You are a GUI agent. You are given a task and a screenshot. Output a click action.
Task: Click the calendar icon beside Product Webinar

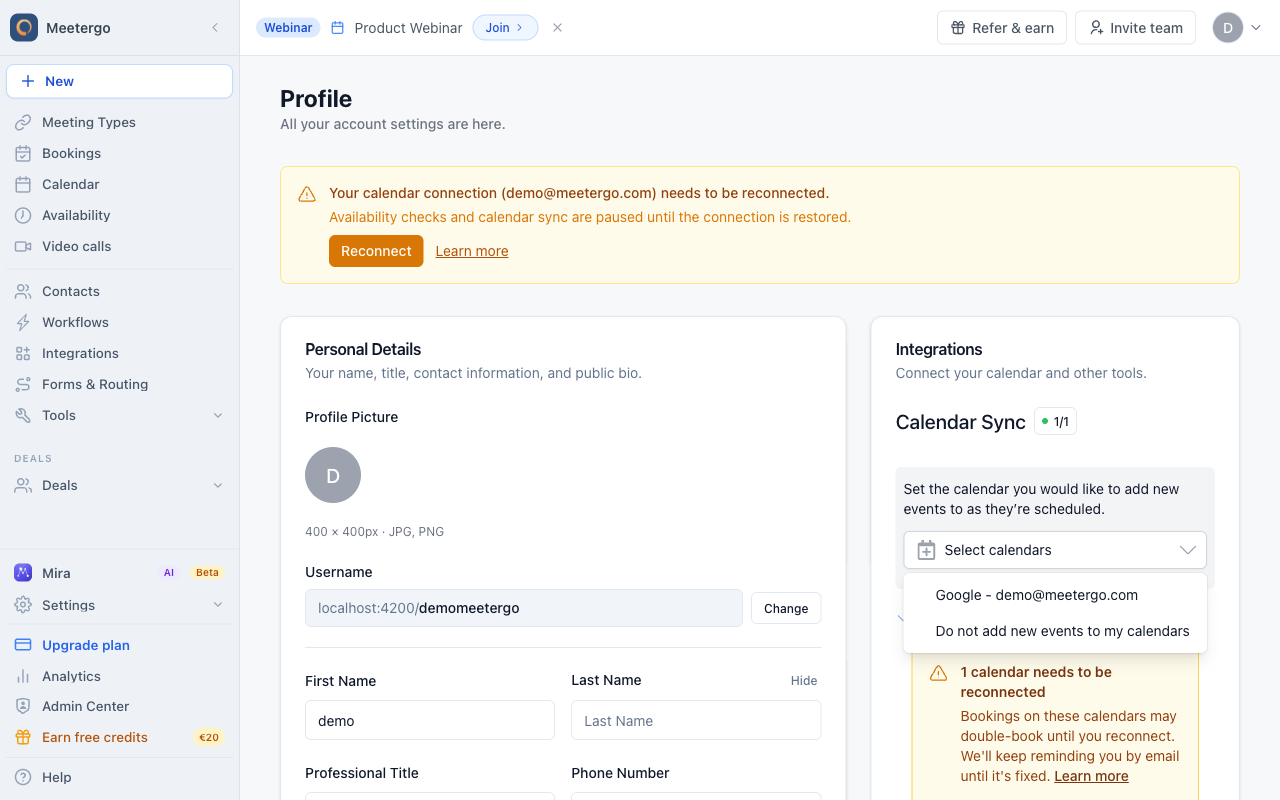pyautogui.click(x=338, y=28)
